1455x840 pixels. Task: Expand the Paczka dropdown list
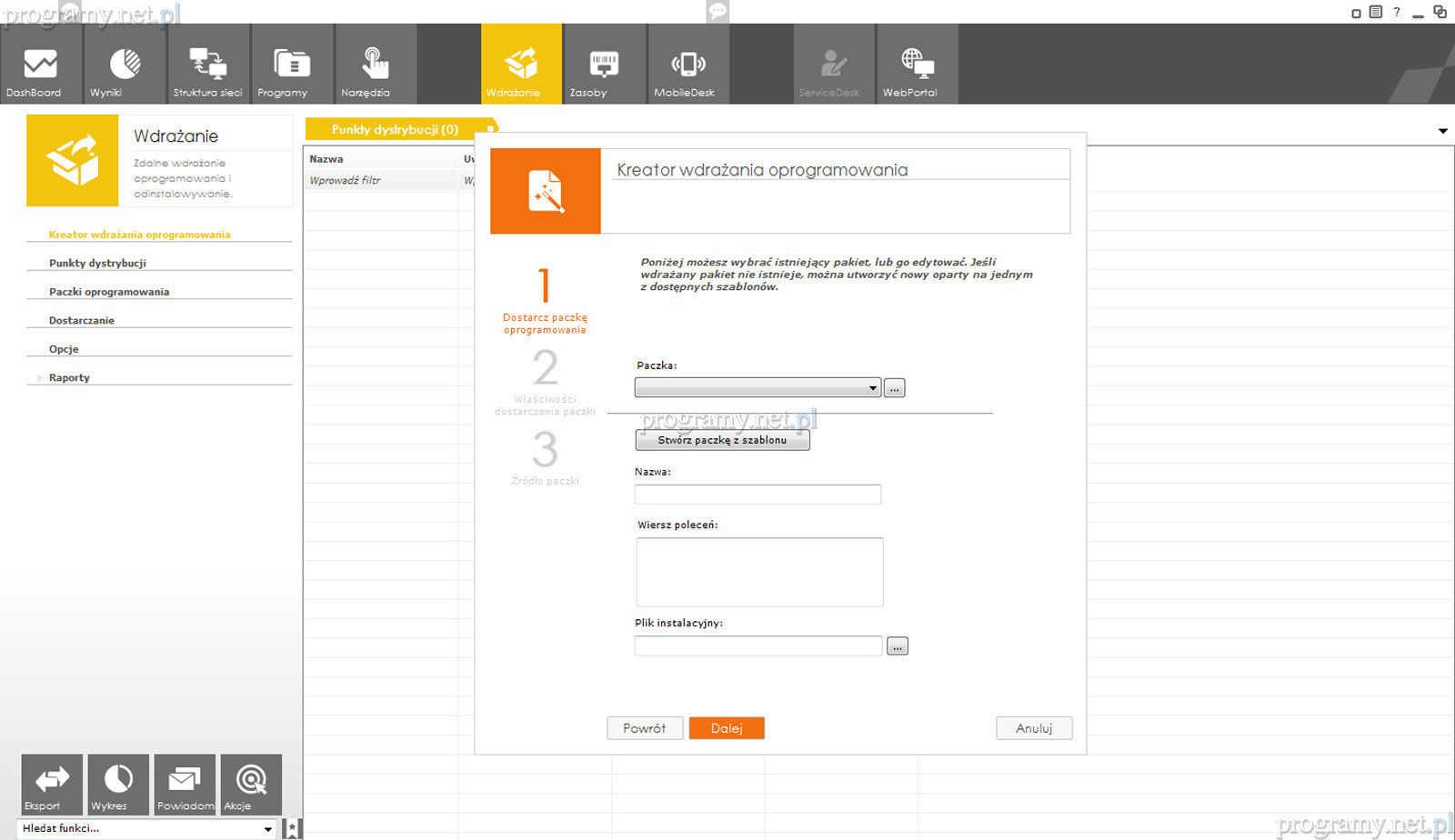[872, 388]
